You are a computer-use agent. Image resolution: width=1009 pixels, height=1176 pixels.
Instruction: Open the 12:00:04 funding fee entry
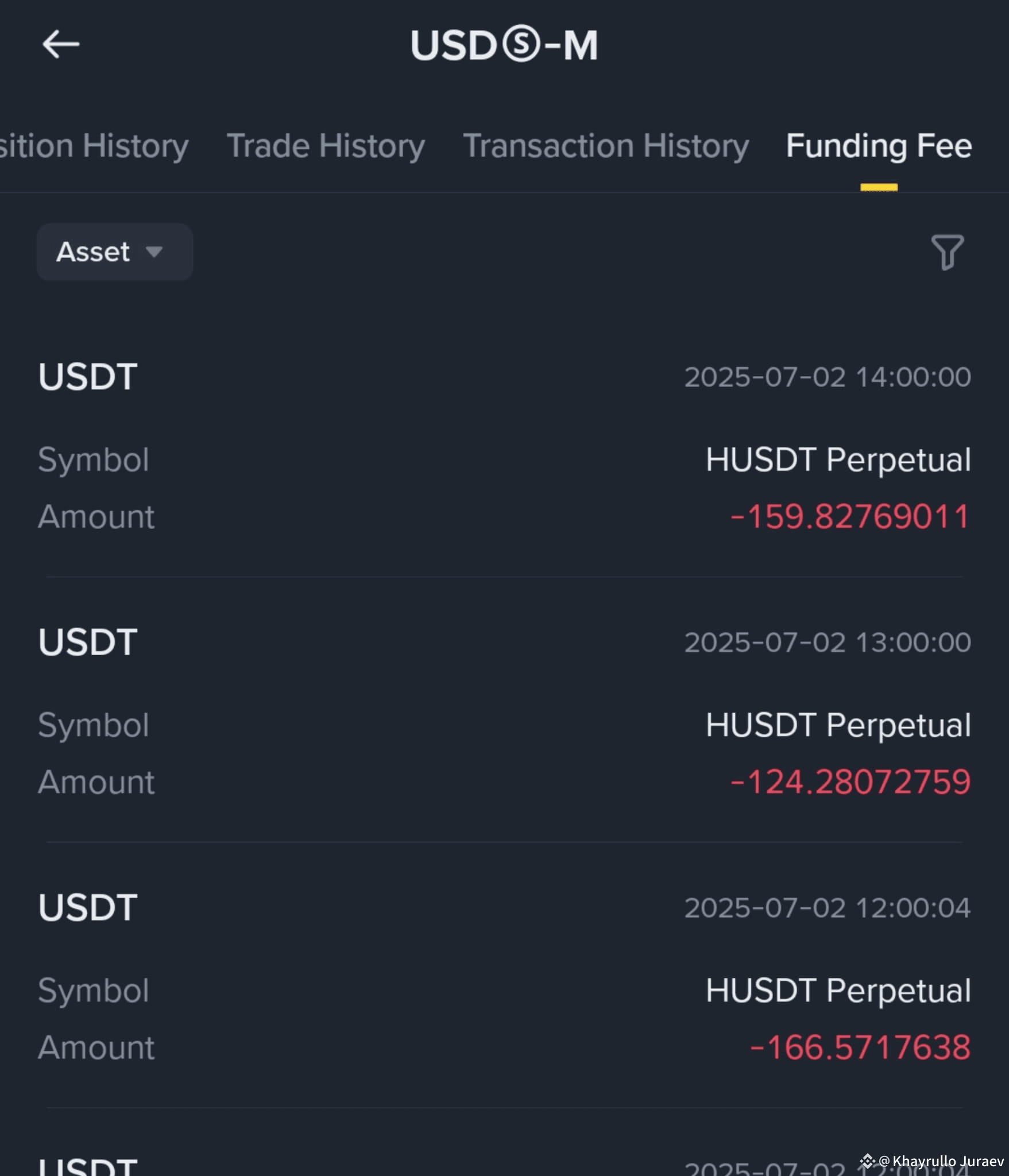pyautogui.click(x=504, y=977)
